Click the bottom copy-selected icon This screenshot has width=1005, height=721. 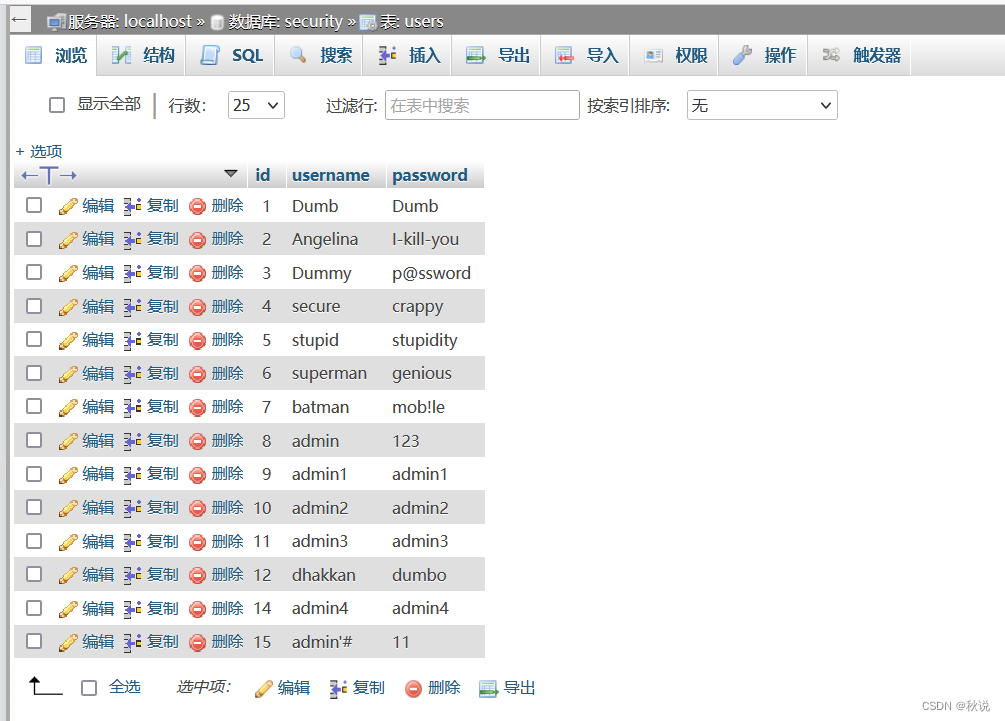point(338,688)
